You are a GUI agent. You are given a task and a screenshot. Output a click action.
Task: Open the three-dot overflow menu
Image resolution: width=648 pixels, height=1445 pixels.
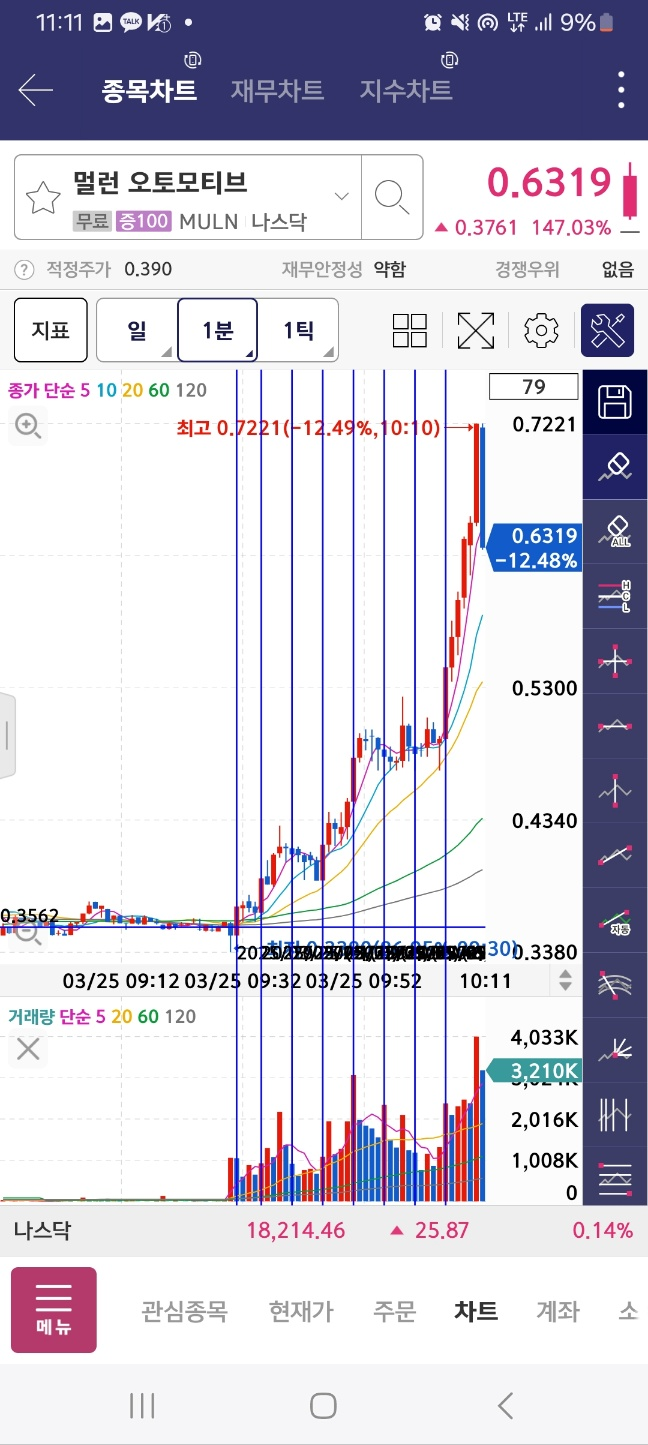621,90
